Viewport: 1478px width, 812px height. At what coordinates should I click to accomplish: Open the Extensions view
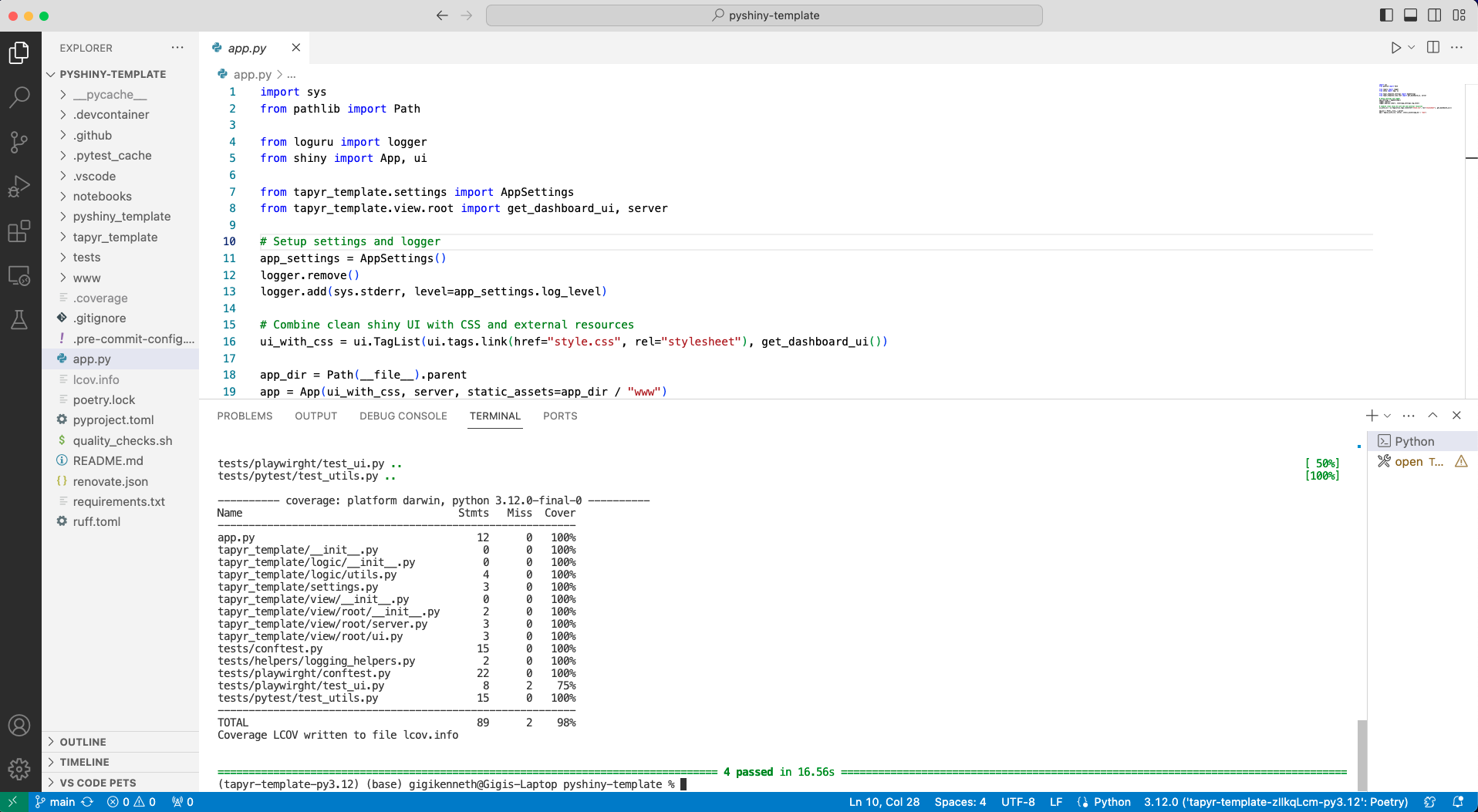(x=19, y=231)
